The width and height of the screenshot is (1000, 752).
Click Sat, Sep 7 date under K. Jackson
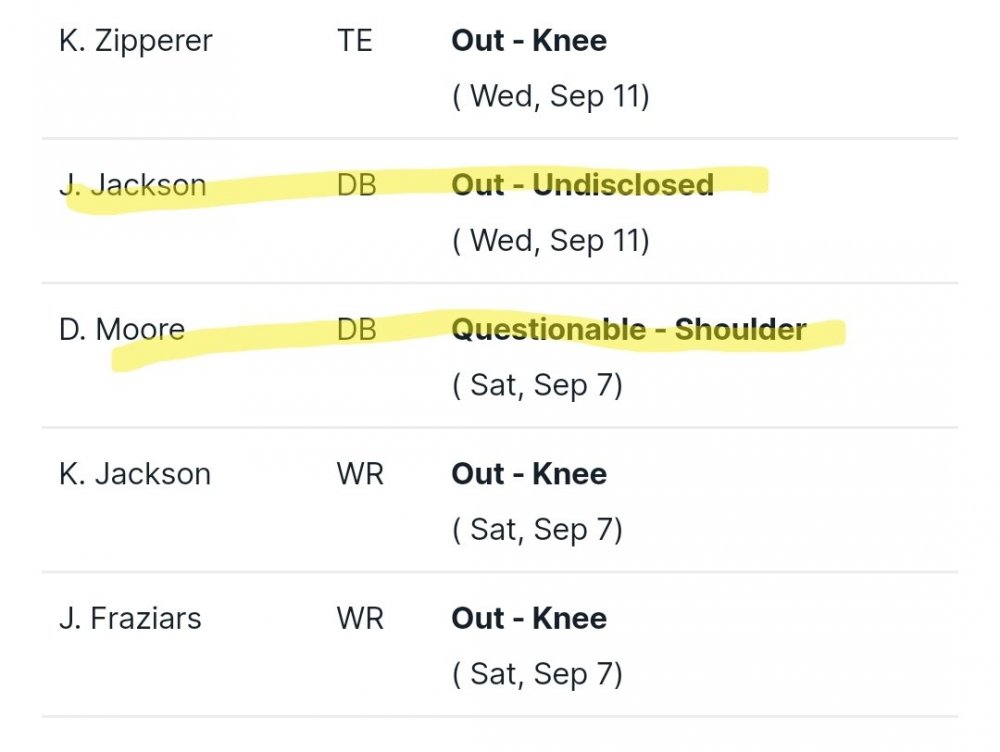(538, 529)
